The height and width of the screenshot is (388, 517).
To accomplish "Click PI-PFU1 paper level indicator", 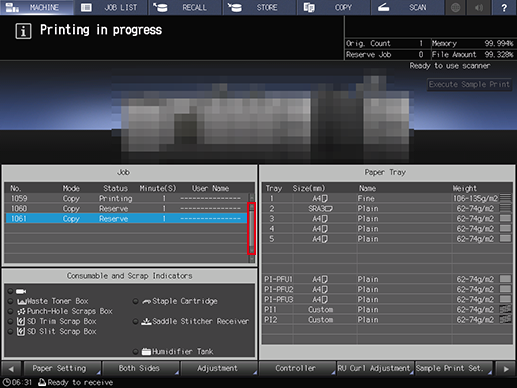I will tap(506, 279).
